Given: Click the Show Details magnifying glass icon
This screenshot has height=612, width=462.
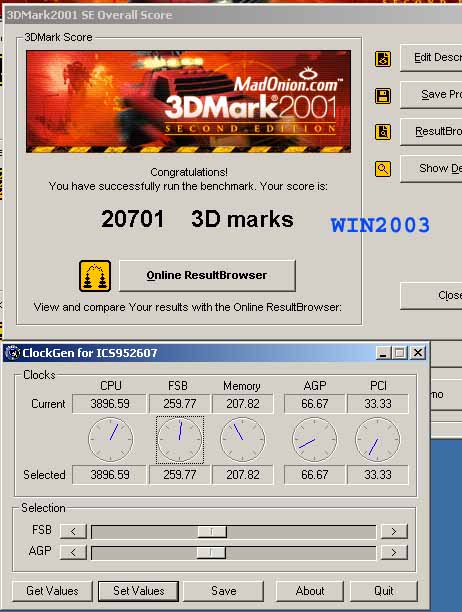Looking at the screenshot, I should [383, 169].
